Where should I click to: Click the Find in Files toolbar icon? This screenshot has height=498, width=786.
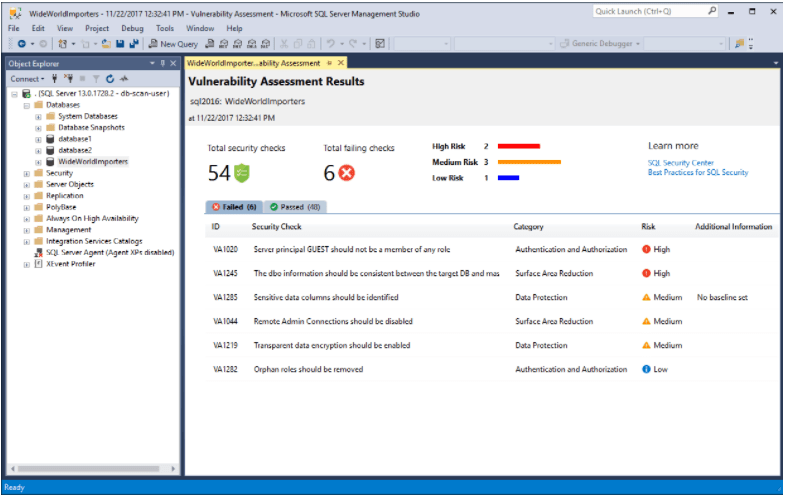pos(739,44)
